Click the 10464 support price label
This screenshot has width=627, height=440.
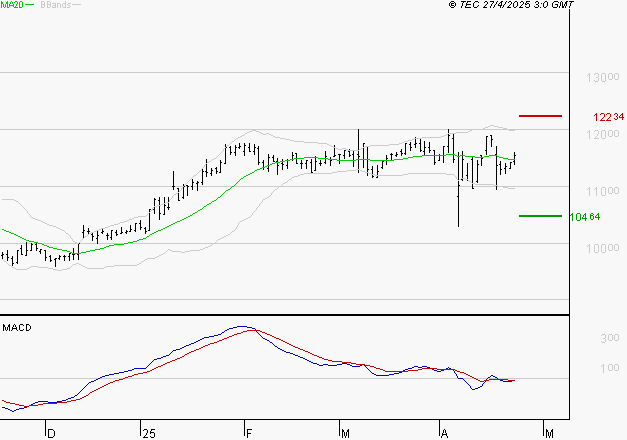pyautogui.click(x=584, y=217)
